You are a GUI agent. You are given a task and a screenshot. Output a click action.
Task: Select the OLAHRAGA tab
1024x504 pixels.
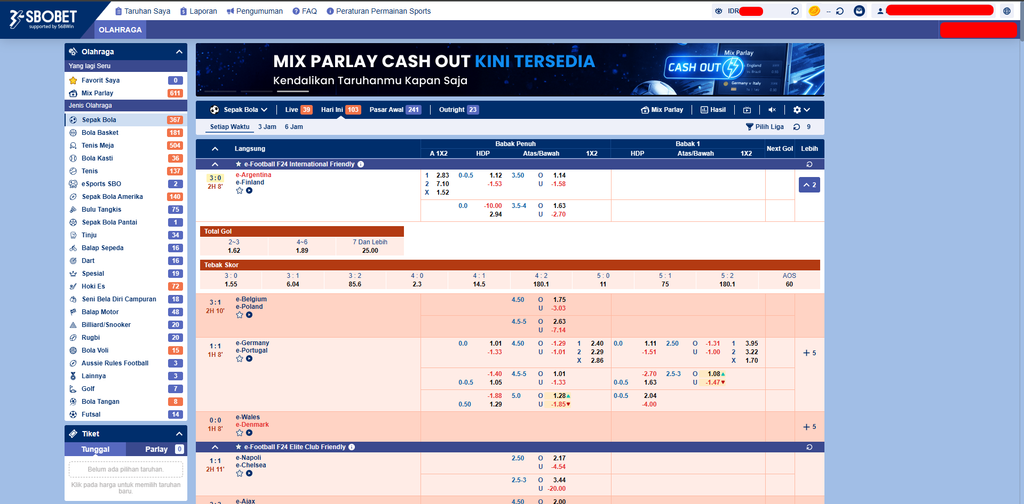click(121, 30)
